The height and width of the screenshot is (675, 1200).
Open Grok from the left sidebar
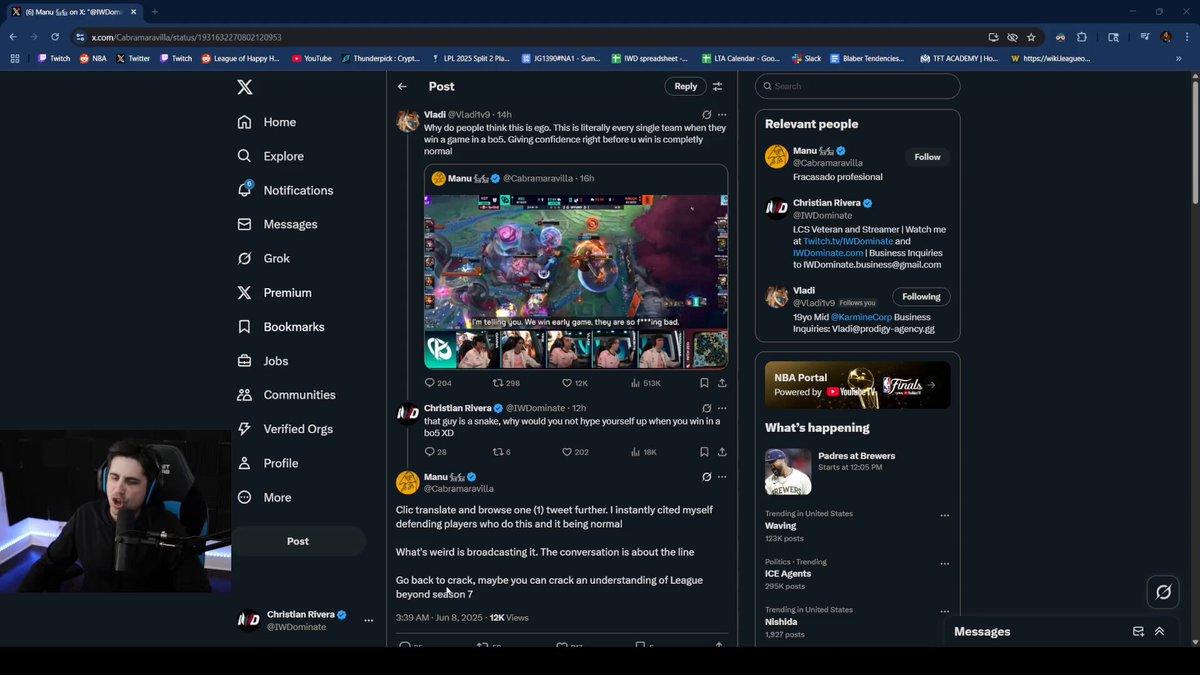[265, 258]
